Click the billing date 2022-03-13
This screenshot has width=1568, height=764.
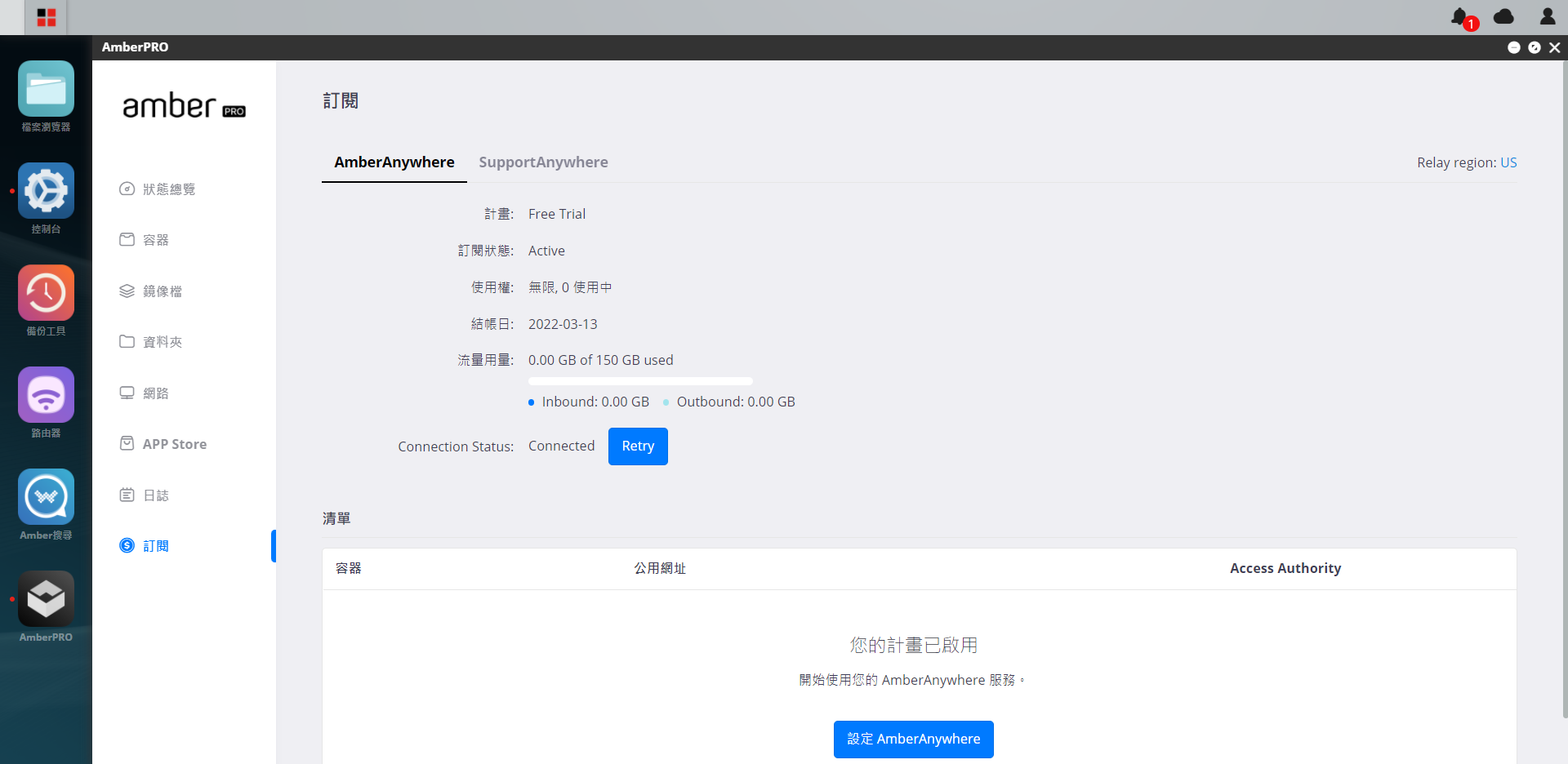tap(563, 324)
